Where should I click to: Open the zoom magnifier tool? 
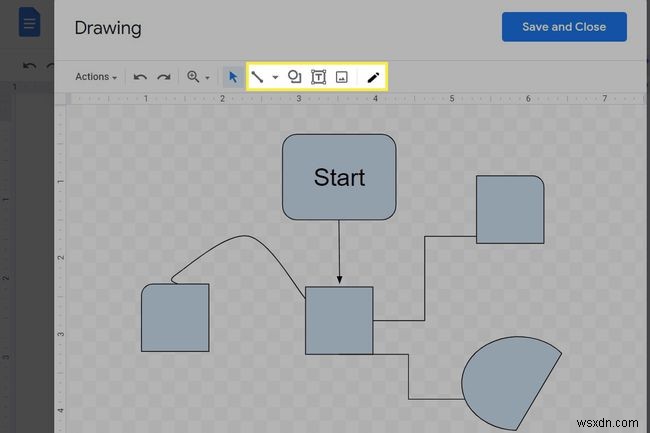coord(193,77)
